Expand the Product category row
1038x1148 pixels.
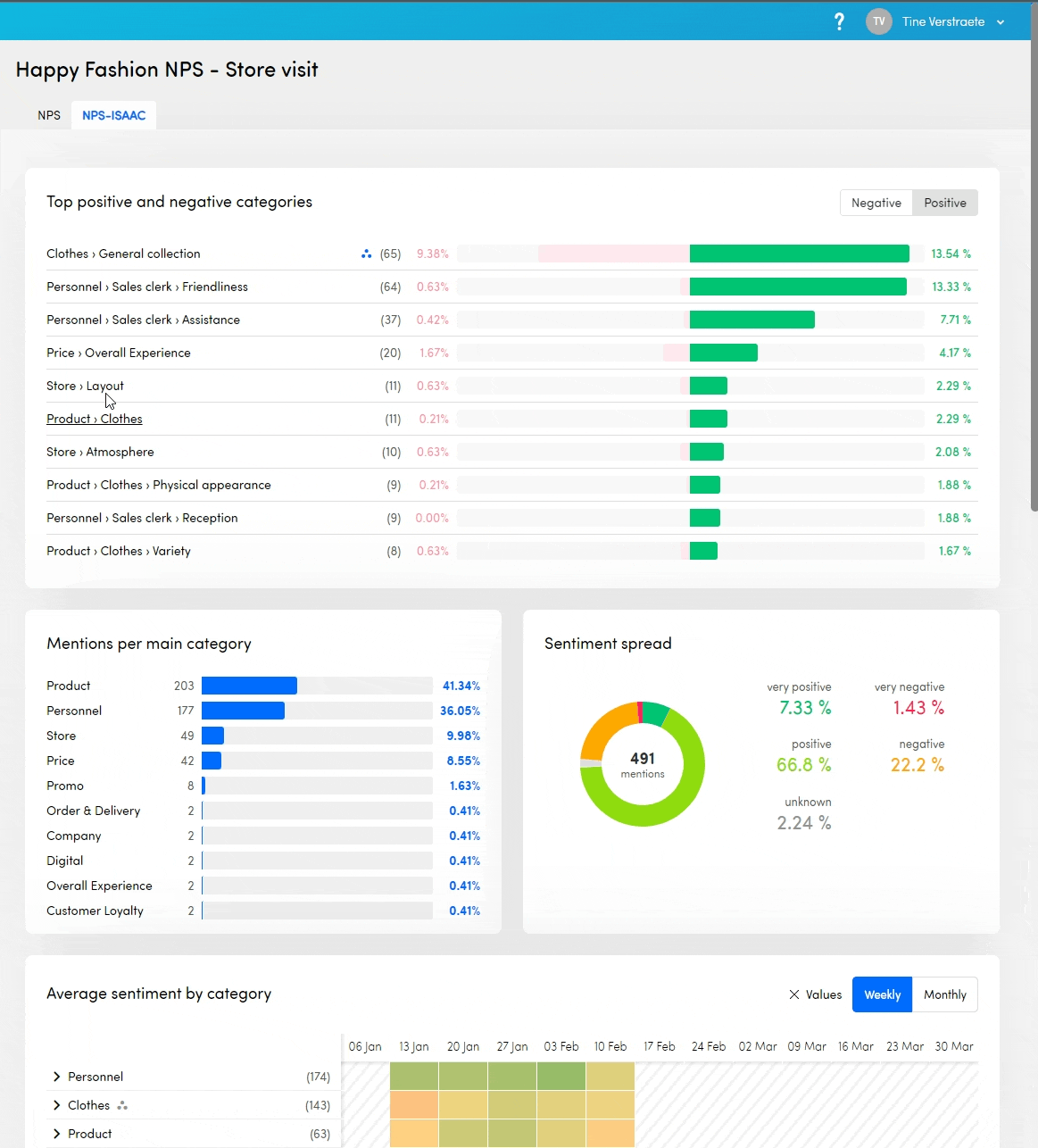57,1134
